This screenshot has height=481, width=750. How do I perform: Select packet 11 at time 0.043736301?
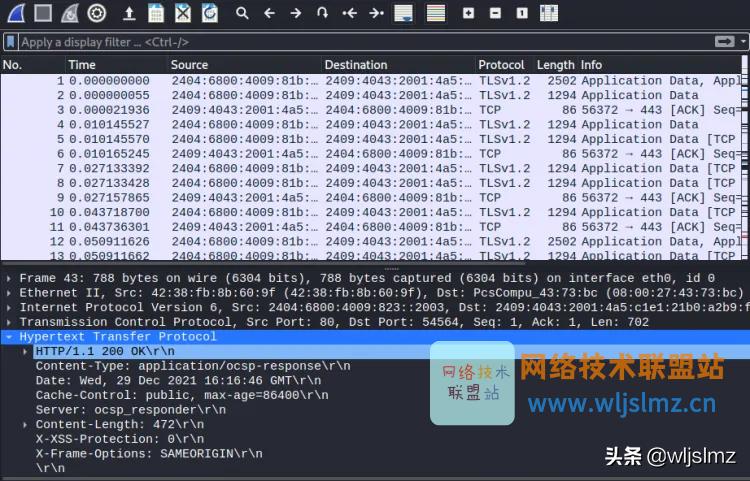pyautogui.click(x=371, y=227)
